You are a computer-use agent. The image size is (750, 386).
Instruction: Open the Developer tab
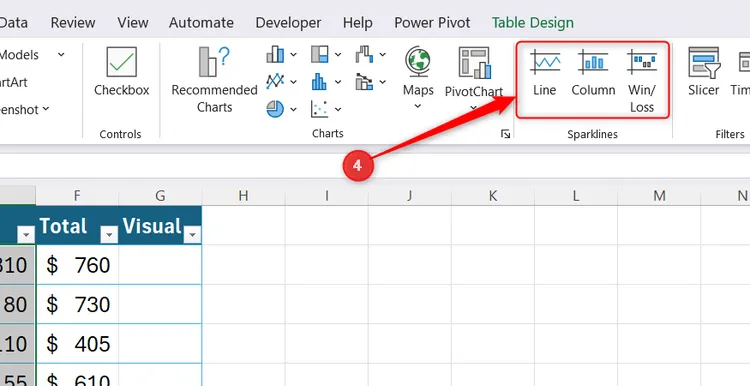[x=288, y=22]
